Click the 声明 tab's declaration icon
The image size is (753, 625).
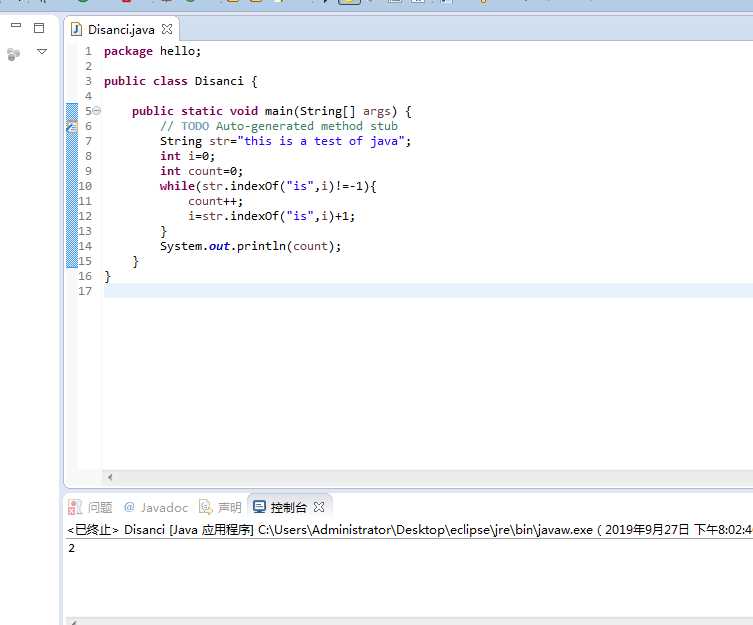pyautogui.click(x=206, y=506)
